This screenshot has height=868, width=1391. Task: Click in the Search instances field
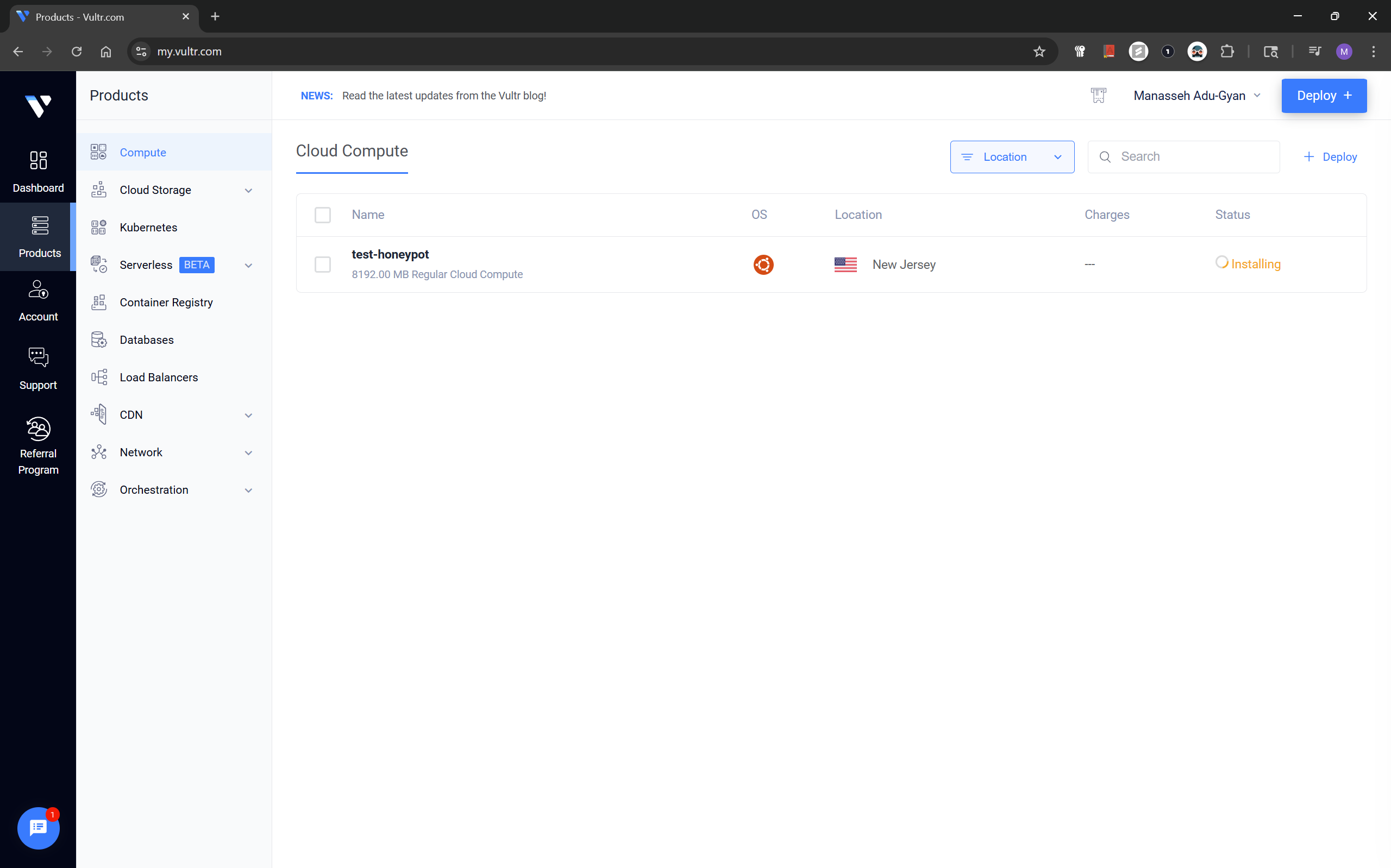[1183, 157]
